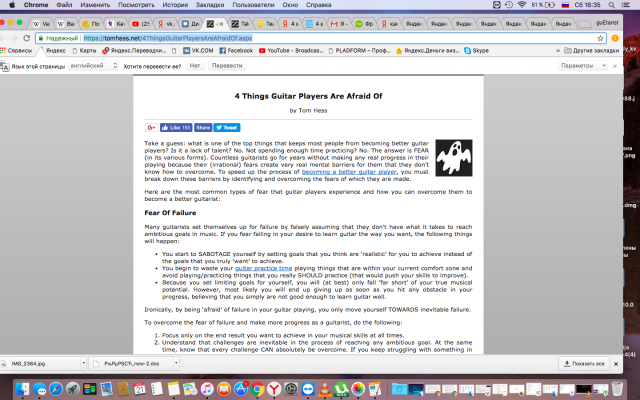
Task: Open Finder from the dock
Action: (x=23, y=389)
